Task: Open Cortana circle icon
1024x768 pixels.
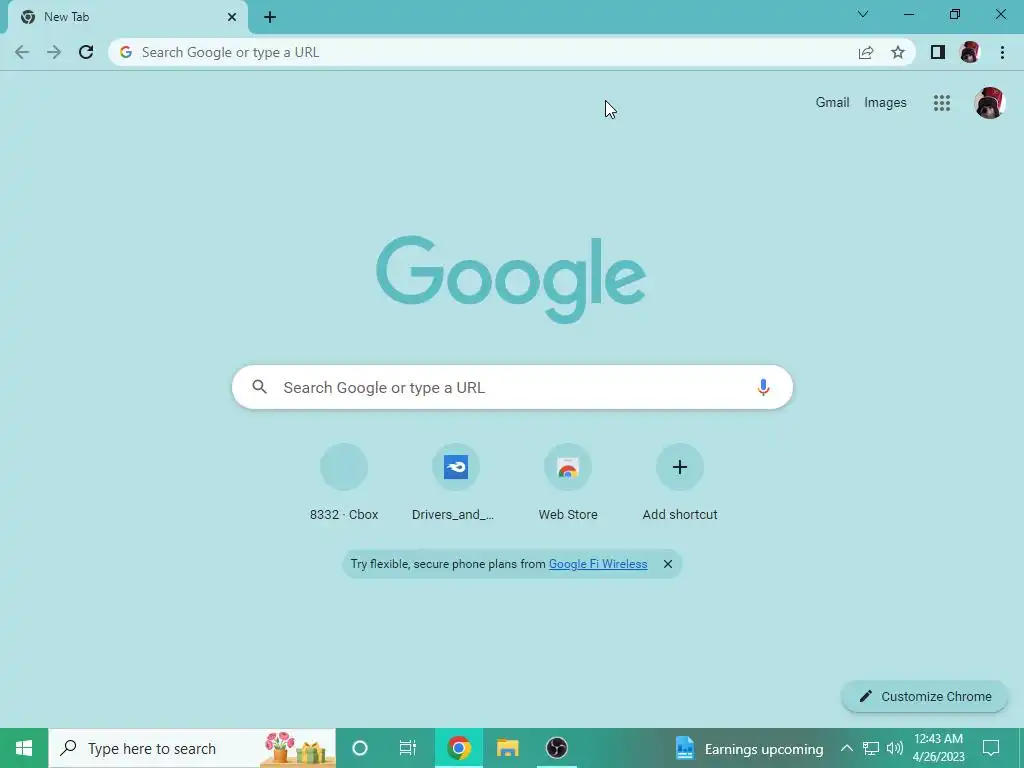Action: [x=360, y=748]
